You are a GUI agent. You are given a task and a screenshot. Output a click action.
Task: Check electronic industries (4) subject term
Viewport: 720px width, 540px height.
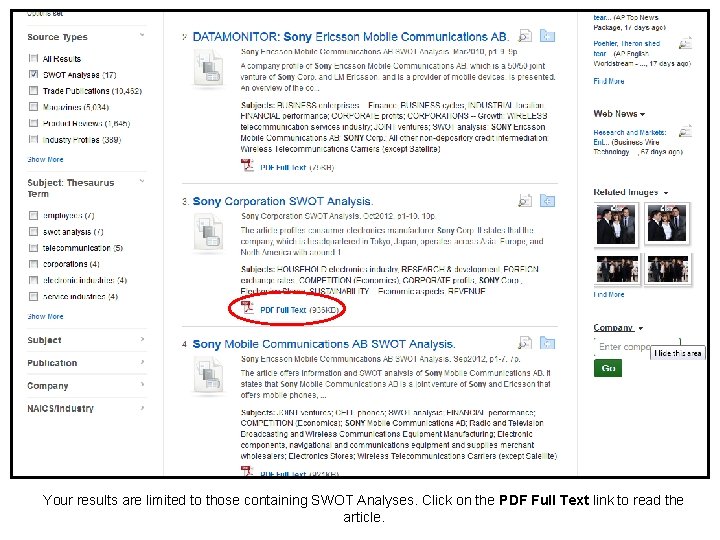coord(33,280)
